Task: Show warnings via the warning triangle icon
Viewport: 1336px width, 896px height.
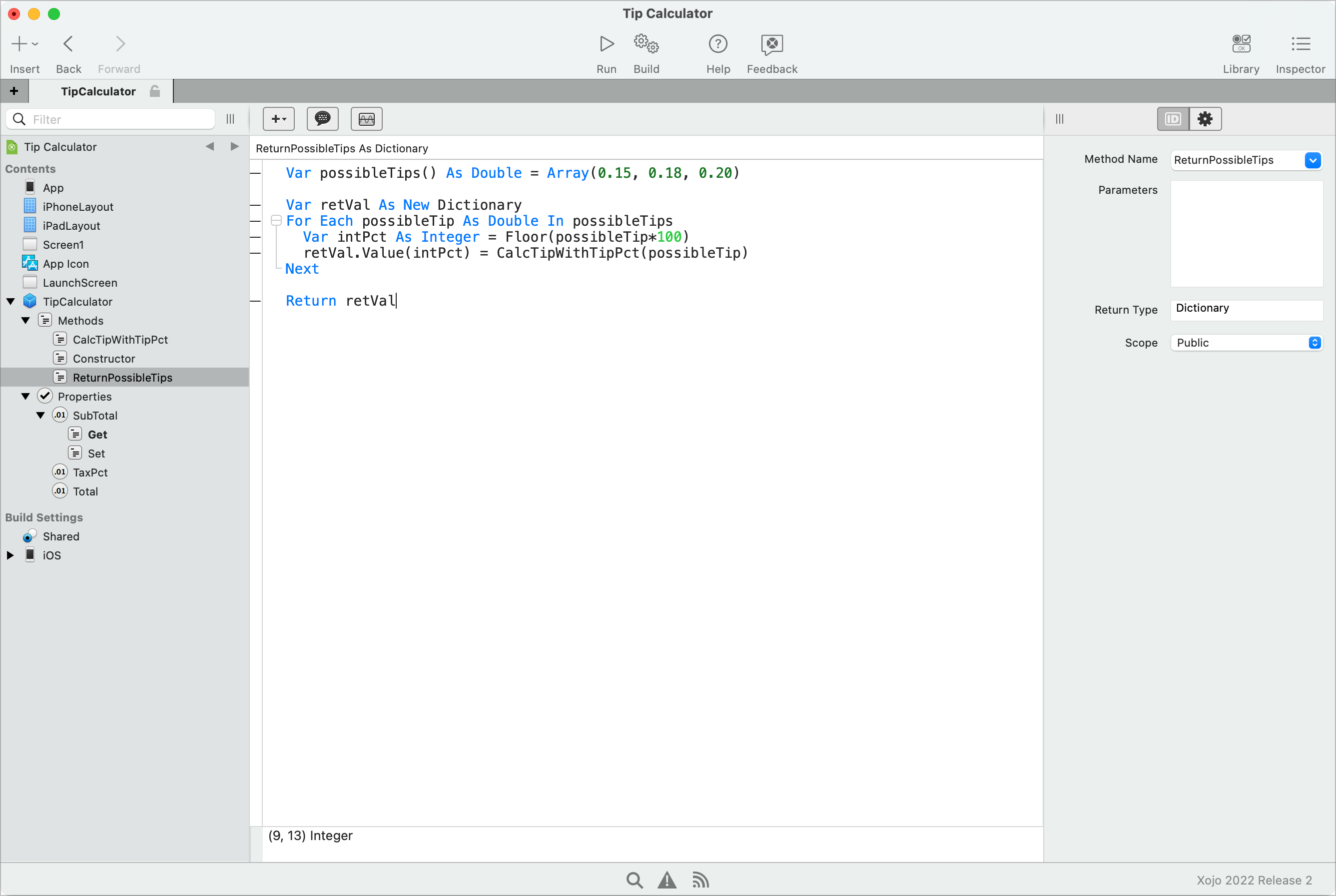Action: (x=667, y=880)
